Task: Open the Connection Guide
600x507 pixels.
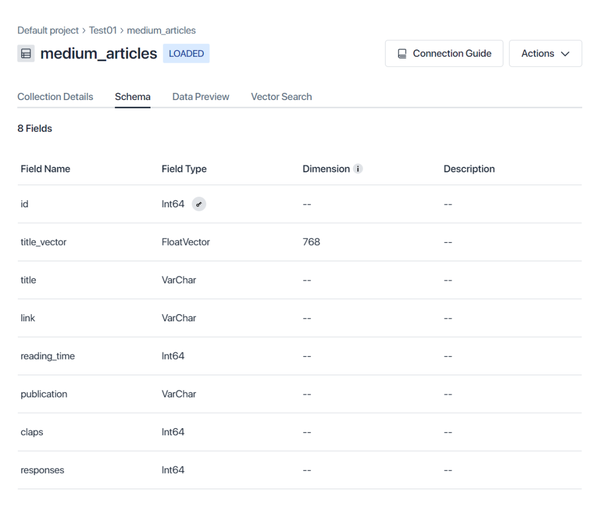Action: pos(444,54)
